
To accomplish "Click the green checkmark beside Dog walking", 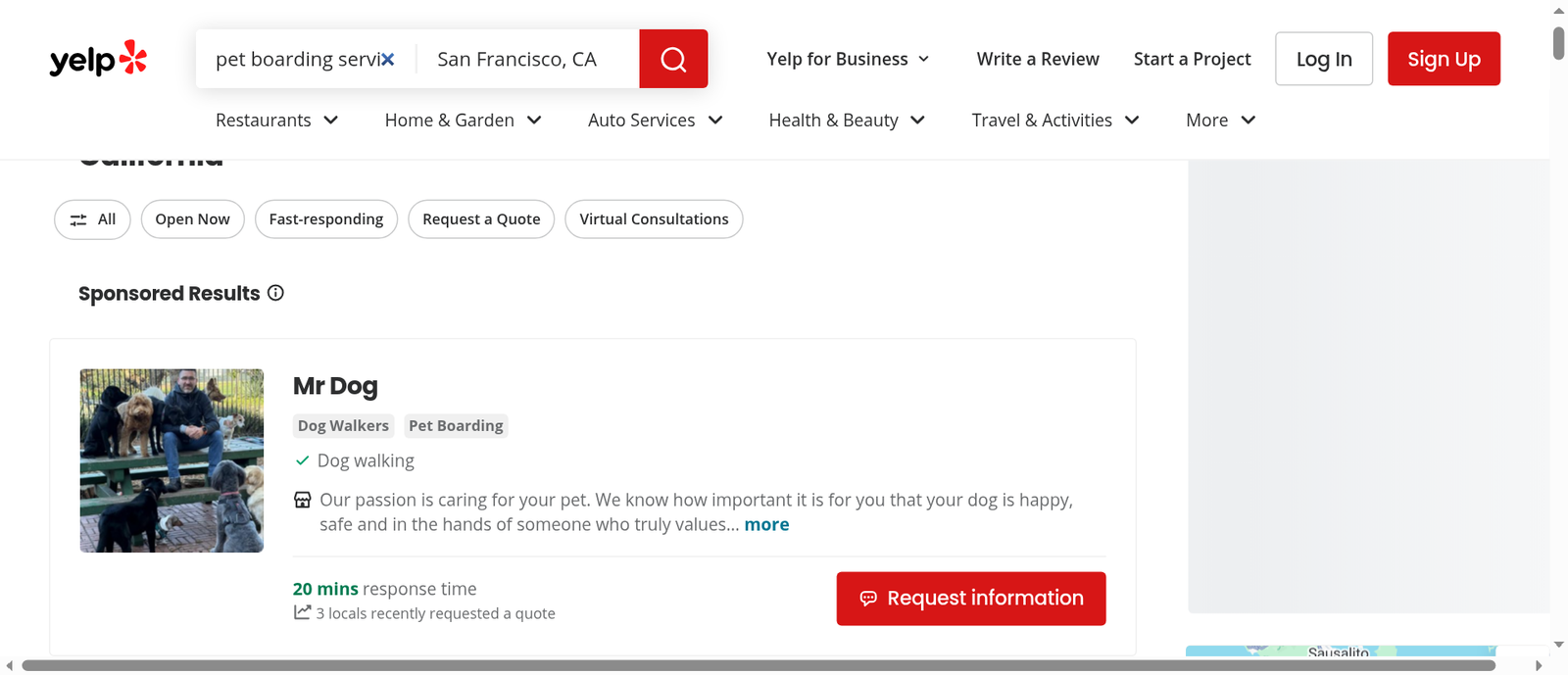I will [302, 460].
